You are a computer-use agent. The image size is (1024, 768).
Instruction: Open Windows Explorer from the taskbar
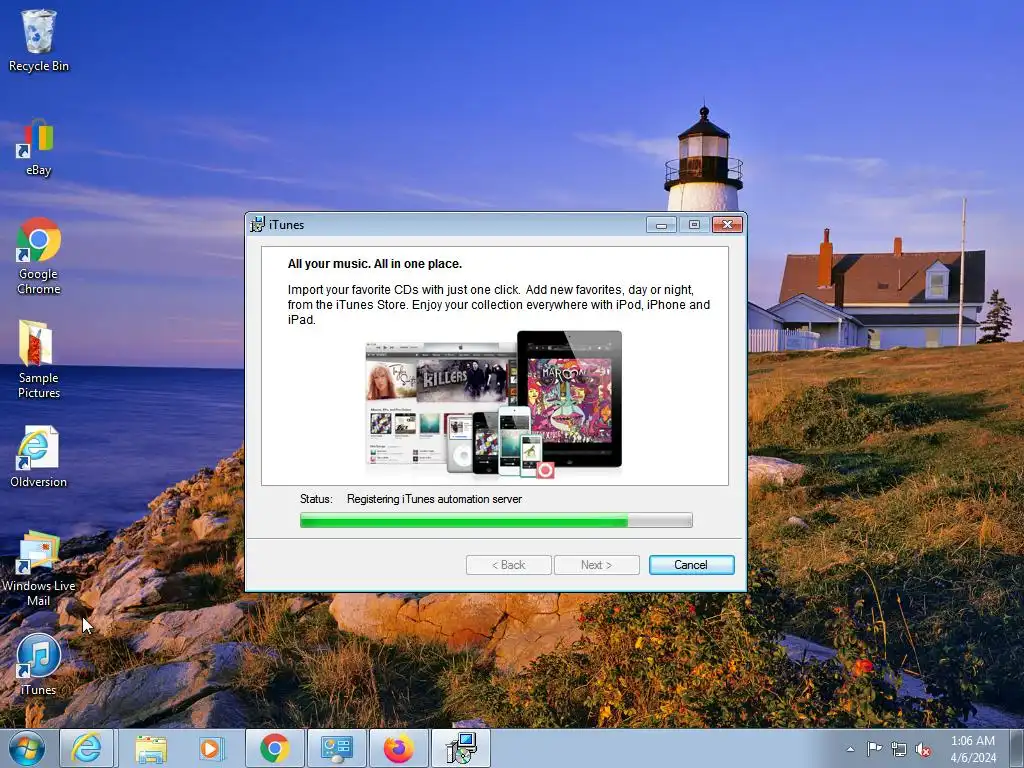(x=151, y=748)
